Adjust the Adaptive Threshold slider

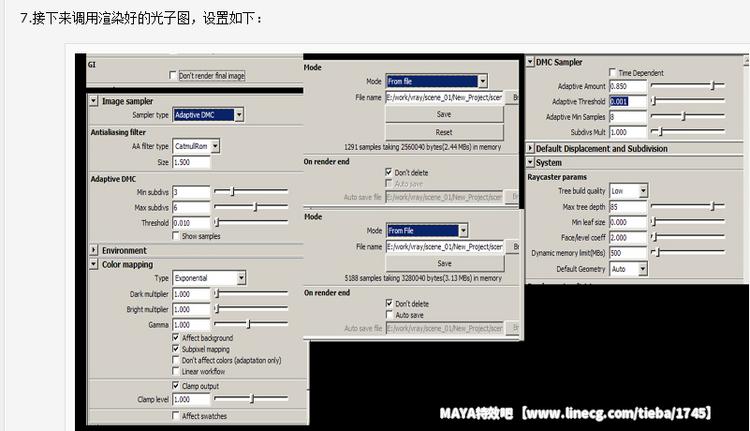tap(653, 101)
